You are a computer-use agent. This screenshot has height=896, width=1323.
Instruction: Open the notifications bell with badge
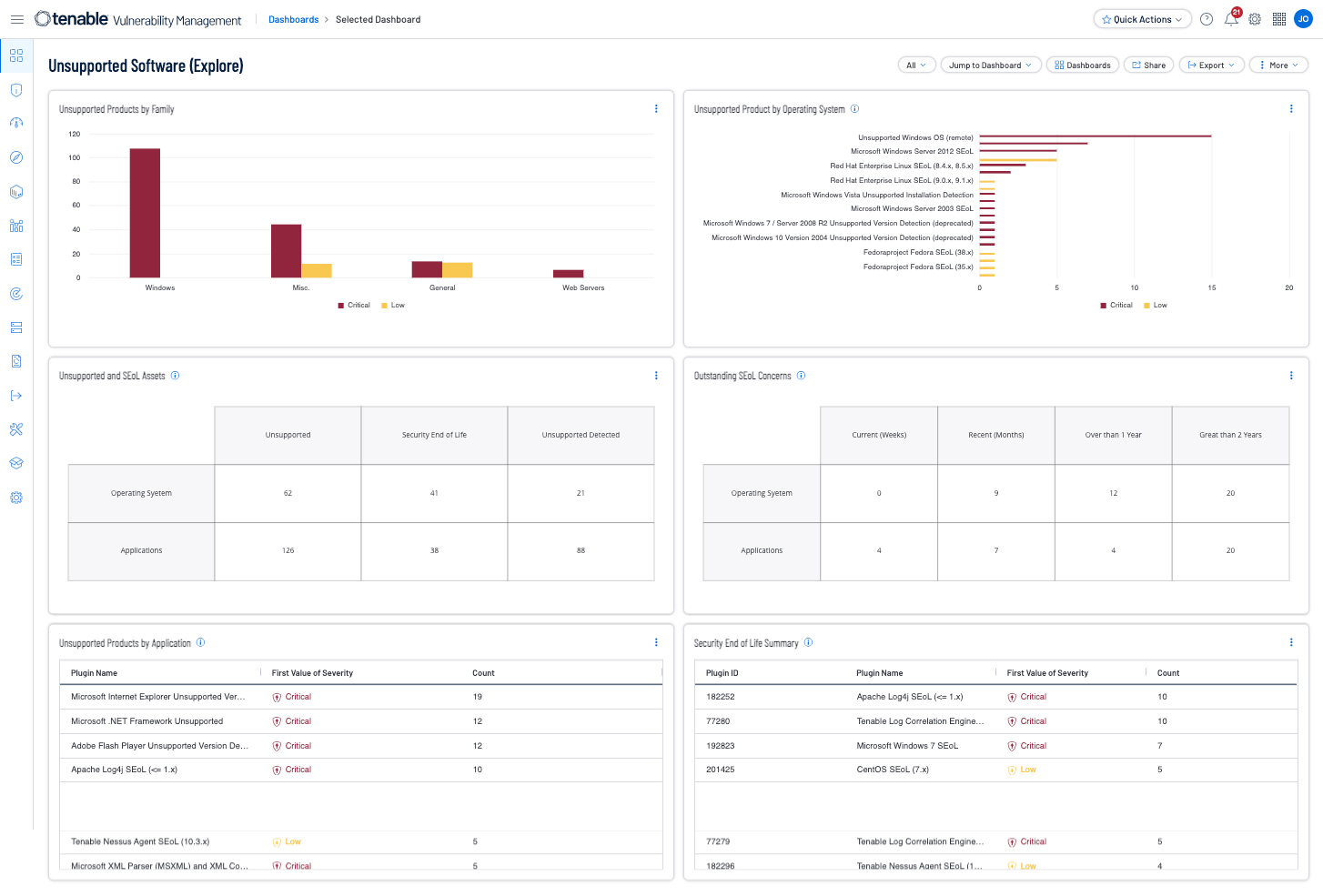pyautogui.click(x=1231, y=18)
